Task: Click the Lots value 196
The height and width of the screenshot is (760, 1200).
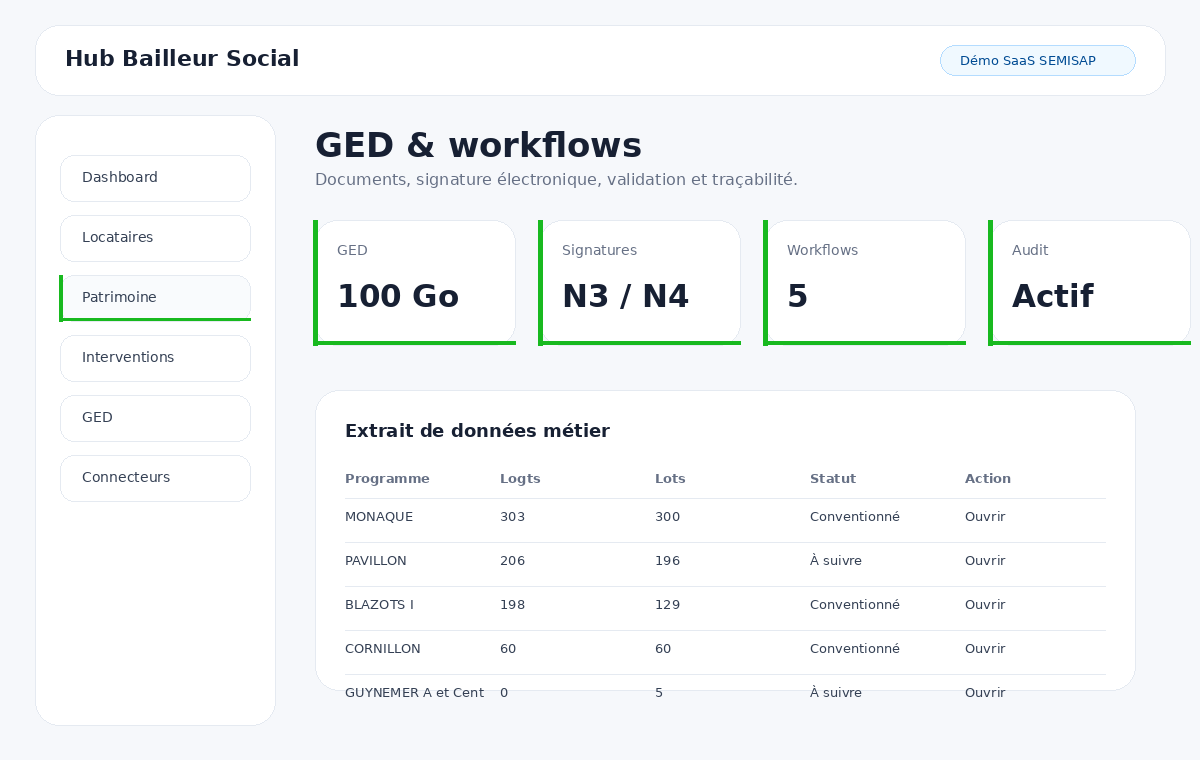Action: tap(667, 561)
